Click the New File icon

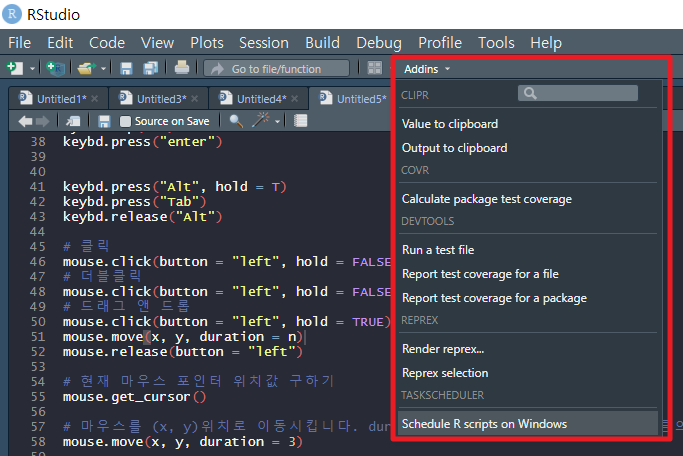[15, 68]
